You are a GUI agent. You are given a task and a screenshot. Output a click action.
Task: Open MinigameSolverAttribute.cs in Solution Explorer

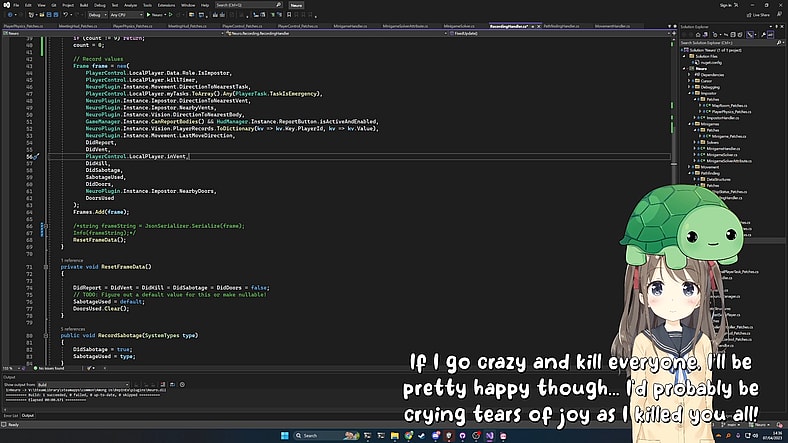coord(729,161)
